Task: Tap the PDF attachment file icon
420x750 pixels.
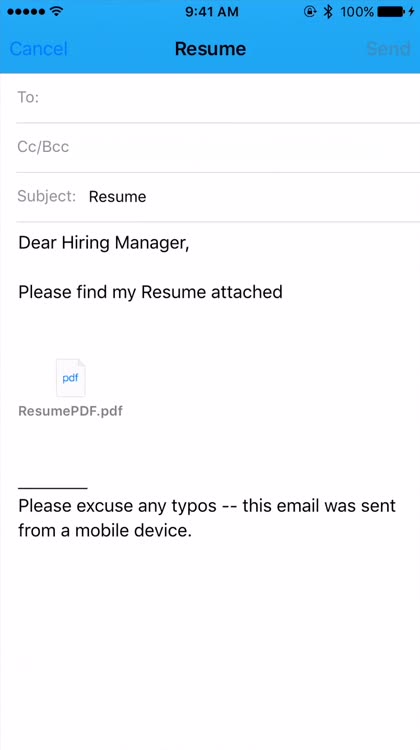Action: [x=70, y=378]
